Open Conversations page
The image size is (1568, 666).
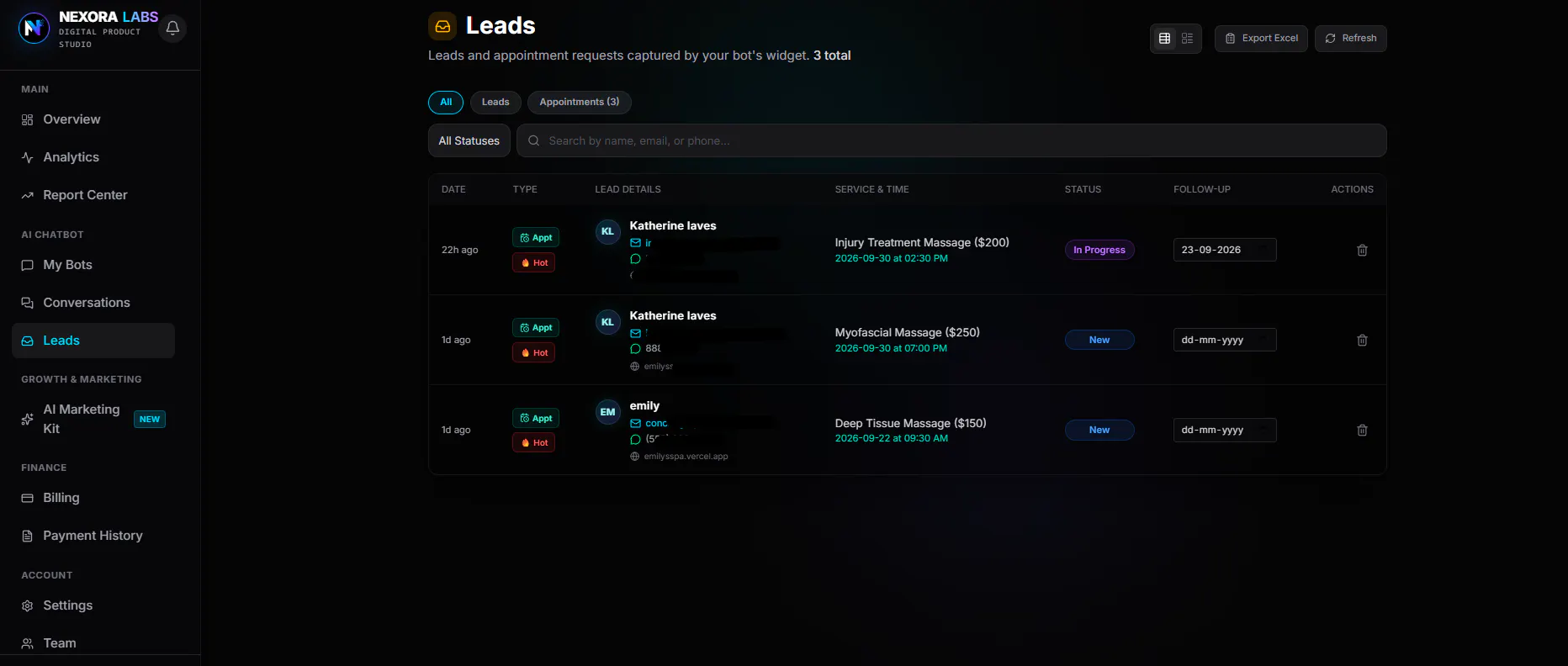point(93,303)
